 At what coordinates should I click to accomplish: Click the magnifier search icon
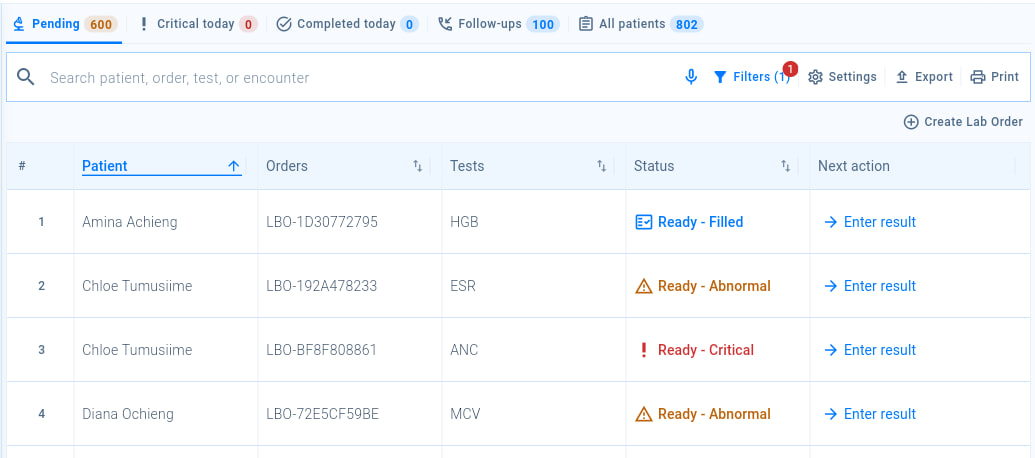[x=26, y=77]
